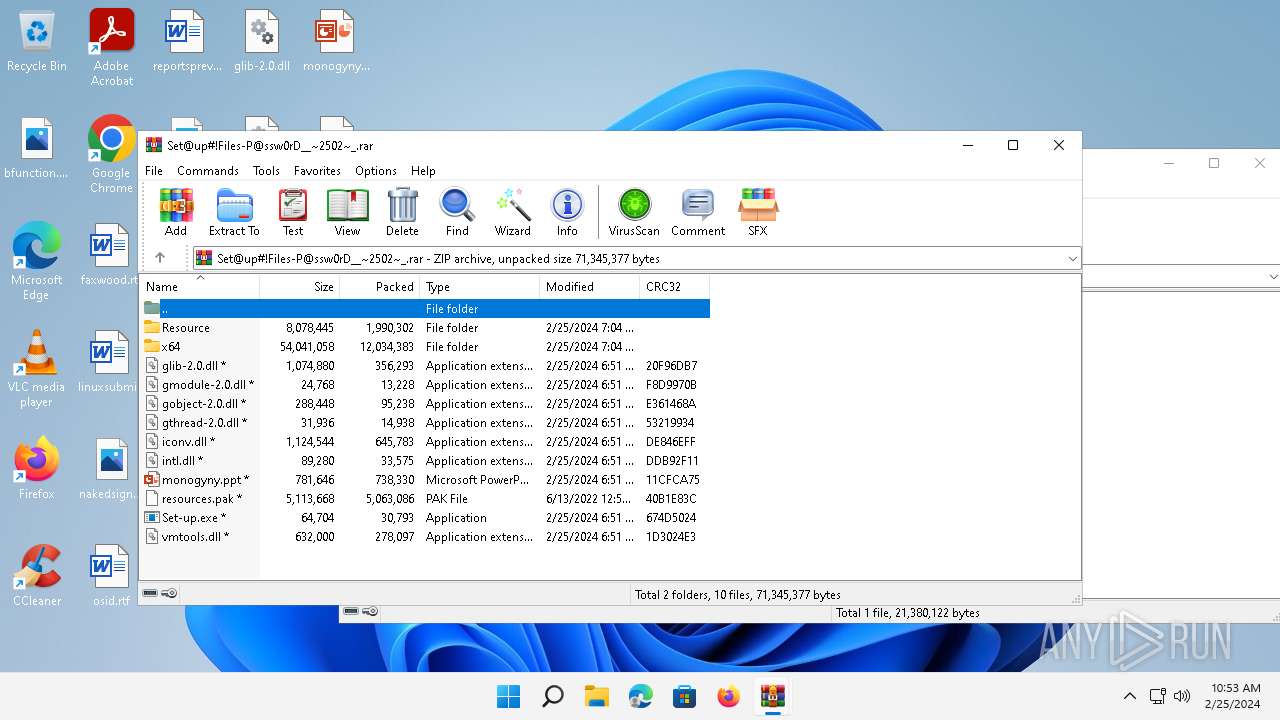Open the Windows Start button
Viewport: 1280px width, 720px height.
pos(509,696)
